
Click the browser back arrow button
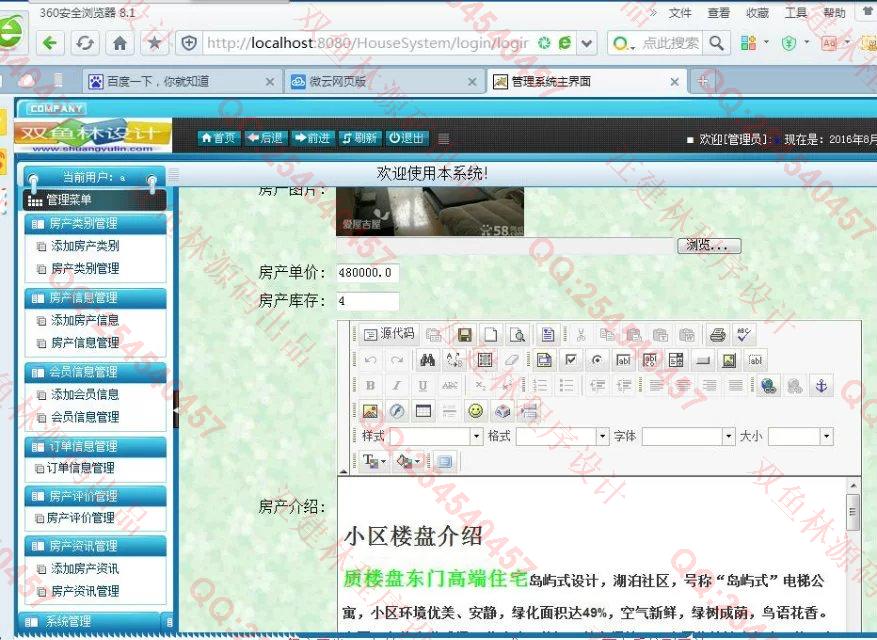[x=50, y=43]
